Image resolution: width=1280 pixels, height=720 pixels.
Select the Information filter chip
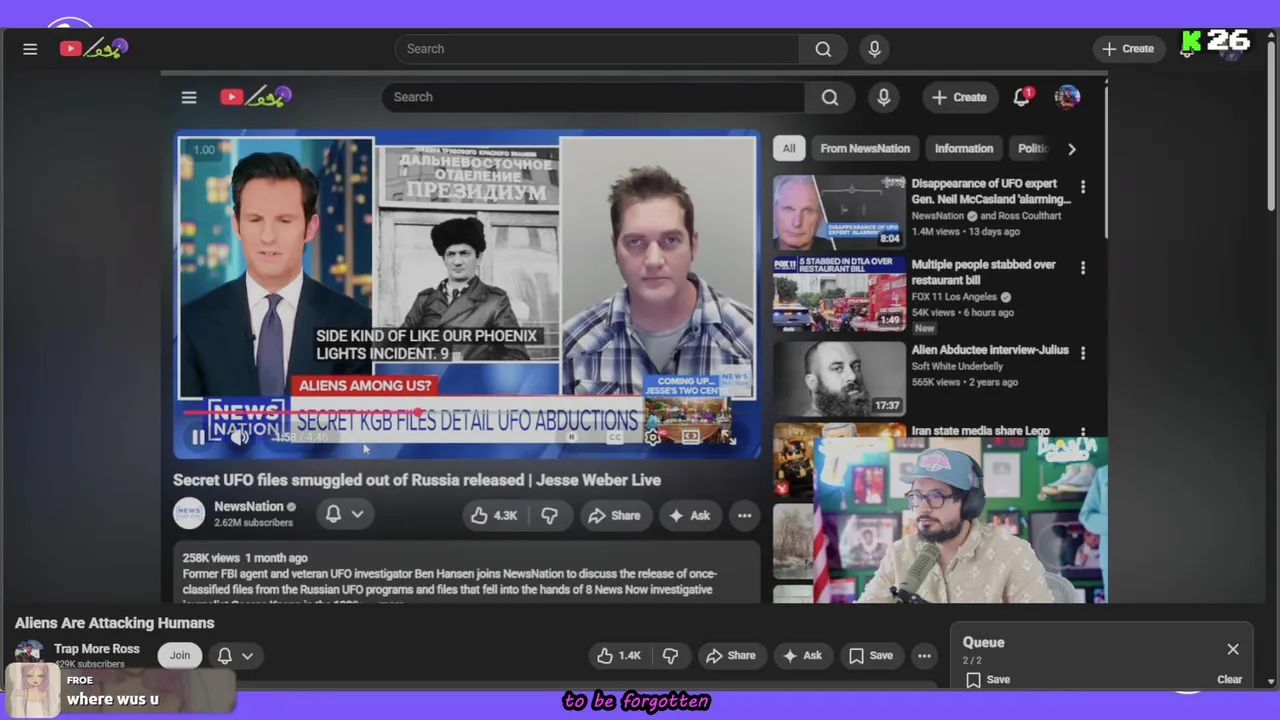(x=964, y=148)
